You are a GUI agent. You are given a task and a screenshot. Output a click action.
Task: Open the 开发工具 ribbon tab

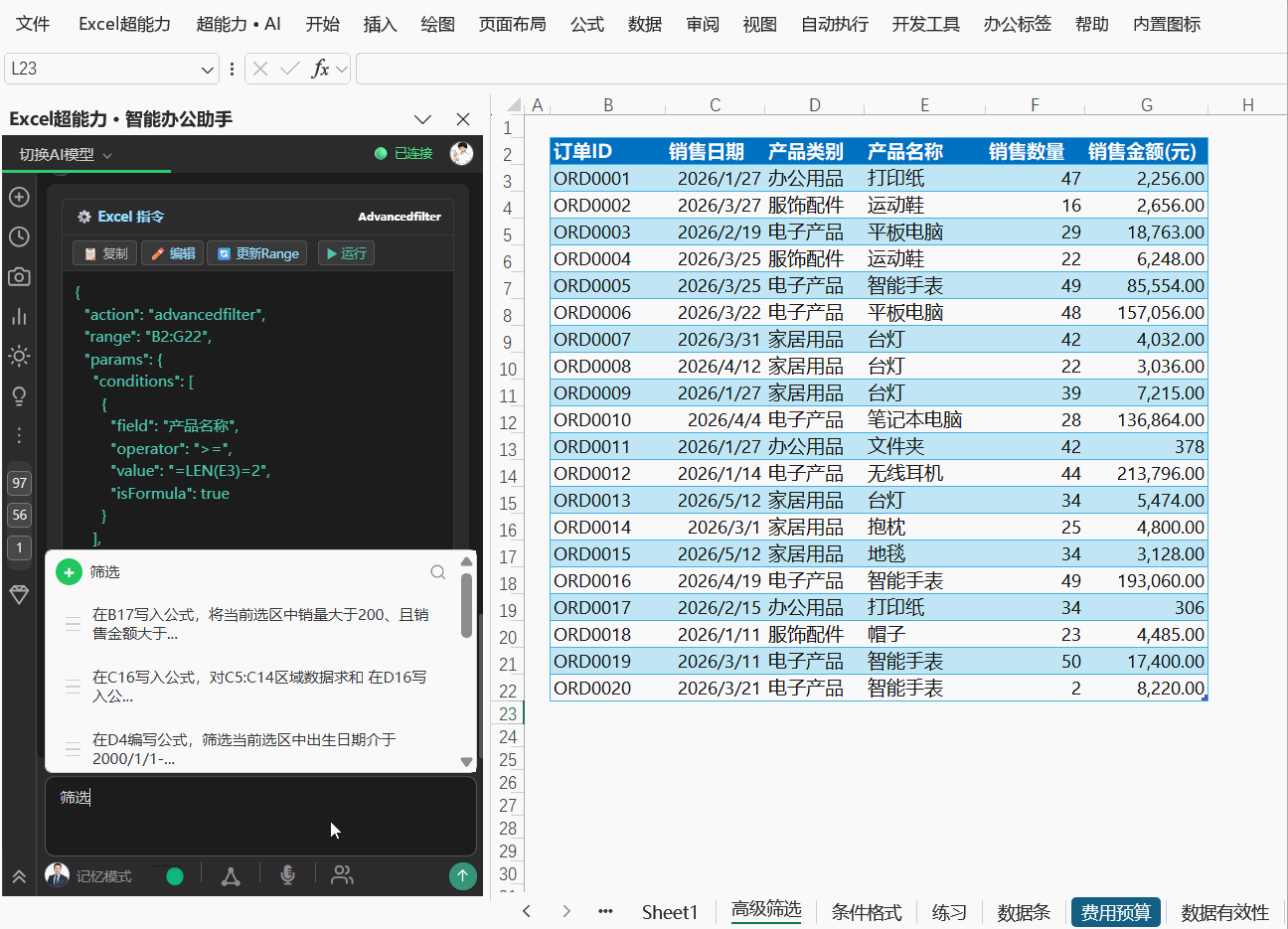click(x=926, y=24)
